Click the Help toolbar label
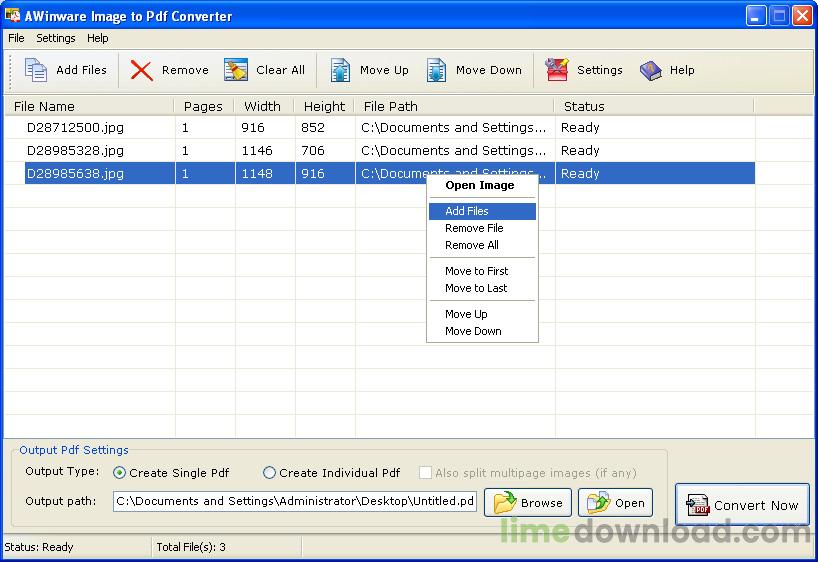Image resolution: width=818 pixels, height=562 pixels. pyautogui.click(x=682, y=70)
